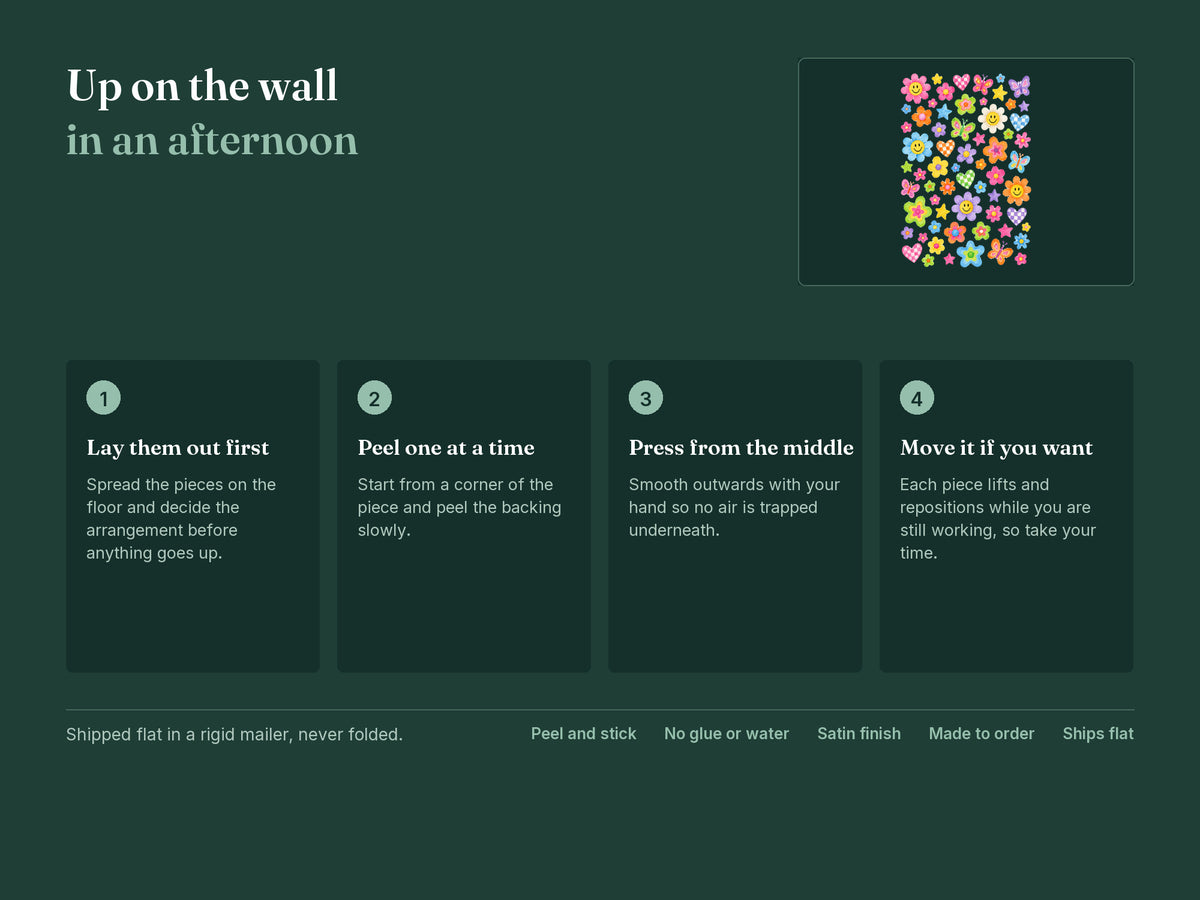This screenshot has height=900, width=1200.
Task: Click the 'Ships flat' tag
Action: (x=1098, y=734)
